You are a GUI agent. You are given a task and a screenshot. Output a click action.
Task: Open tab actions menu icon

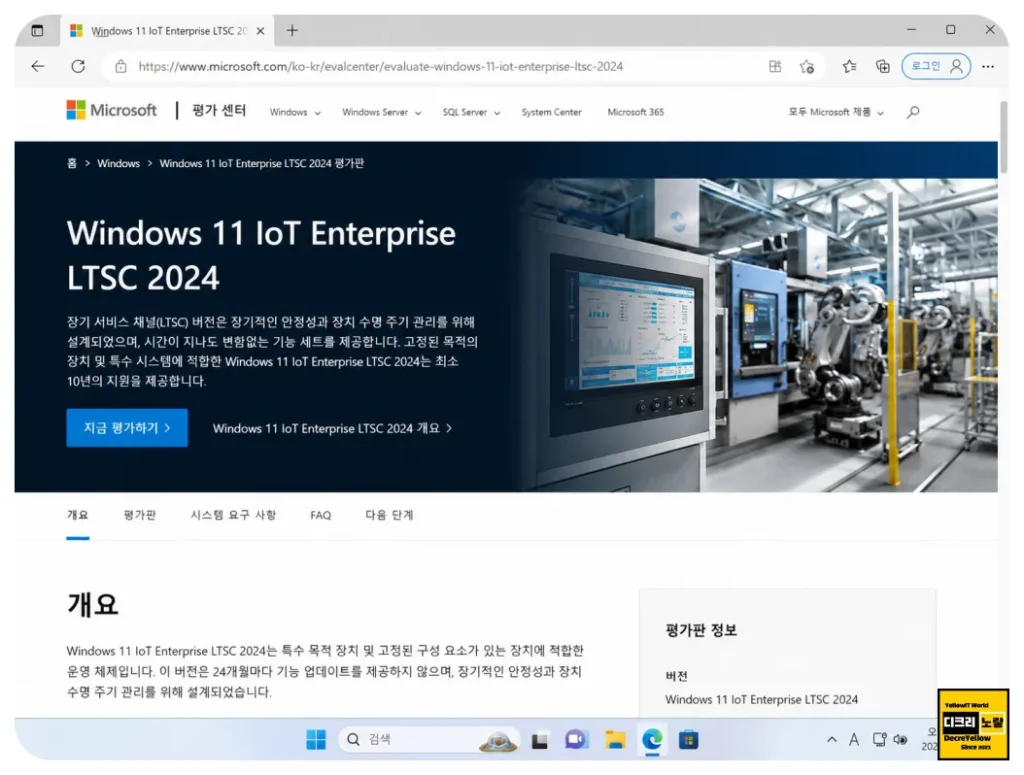(37, 31)
